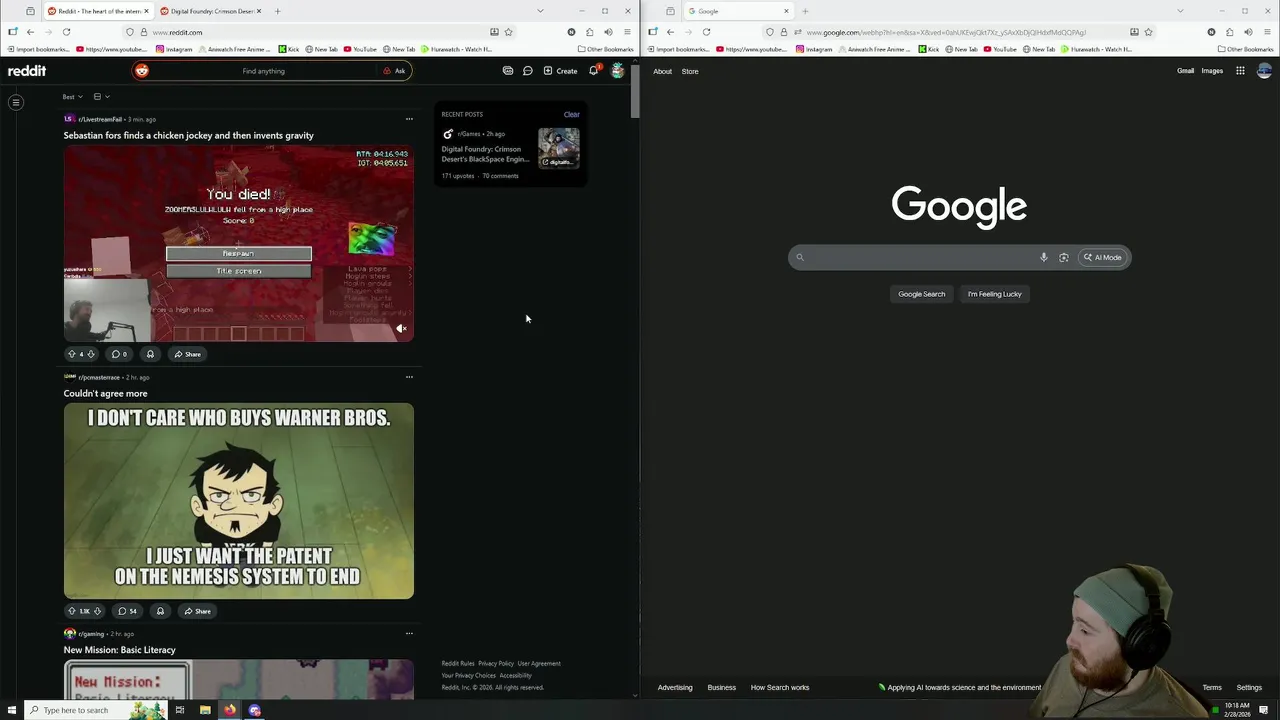Open options menu for LivestreamFail post
Viewport: 1280px width, 720px height.
409,119
